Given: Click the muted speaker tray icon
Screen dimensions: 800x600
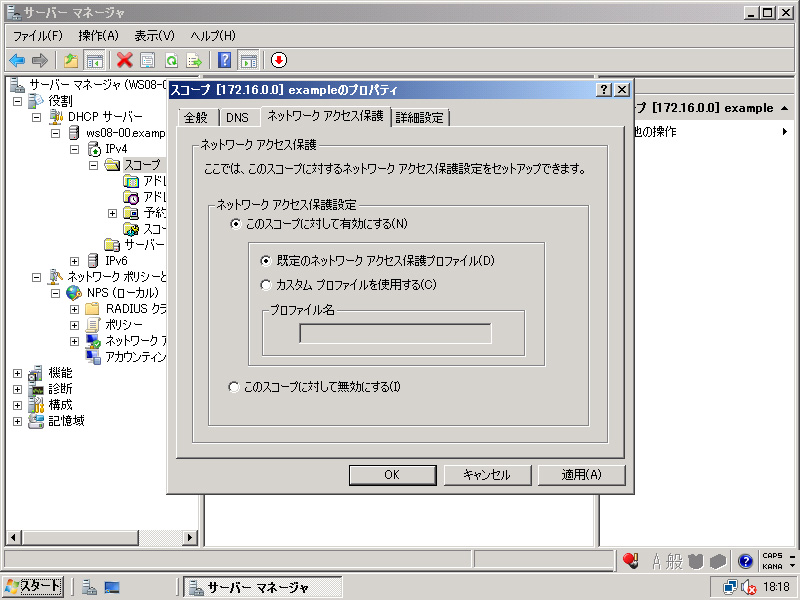Looking at the screenshot, I should pos(748,587).
